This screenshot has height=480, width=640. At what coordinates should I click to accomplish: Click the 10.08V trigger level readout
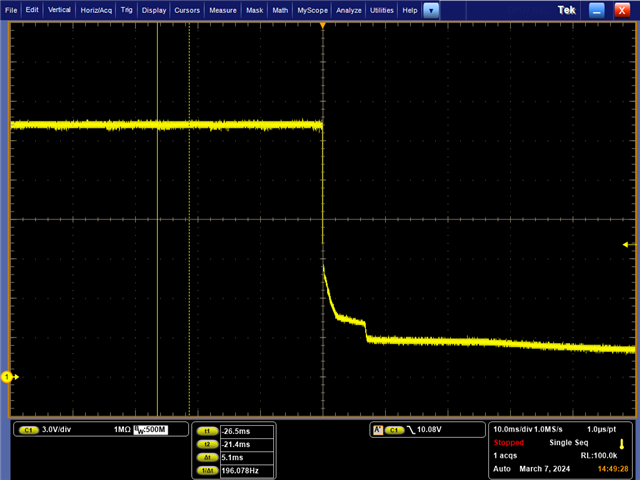pyautogui.click(x=429, y=429)
